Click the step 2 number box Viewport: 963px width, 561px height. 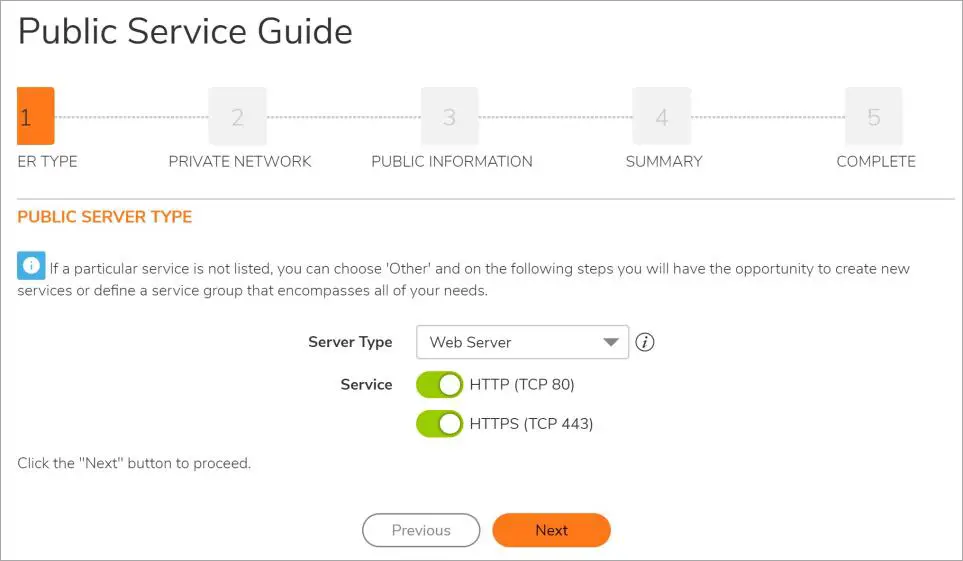[x=237, y=117]
